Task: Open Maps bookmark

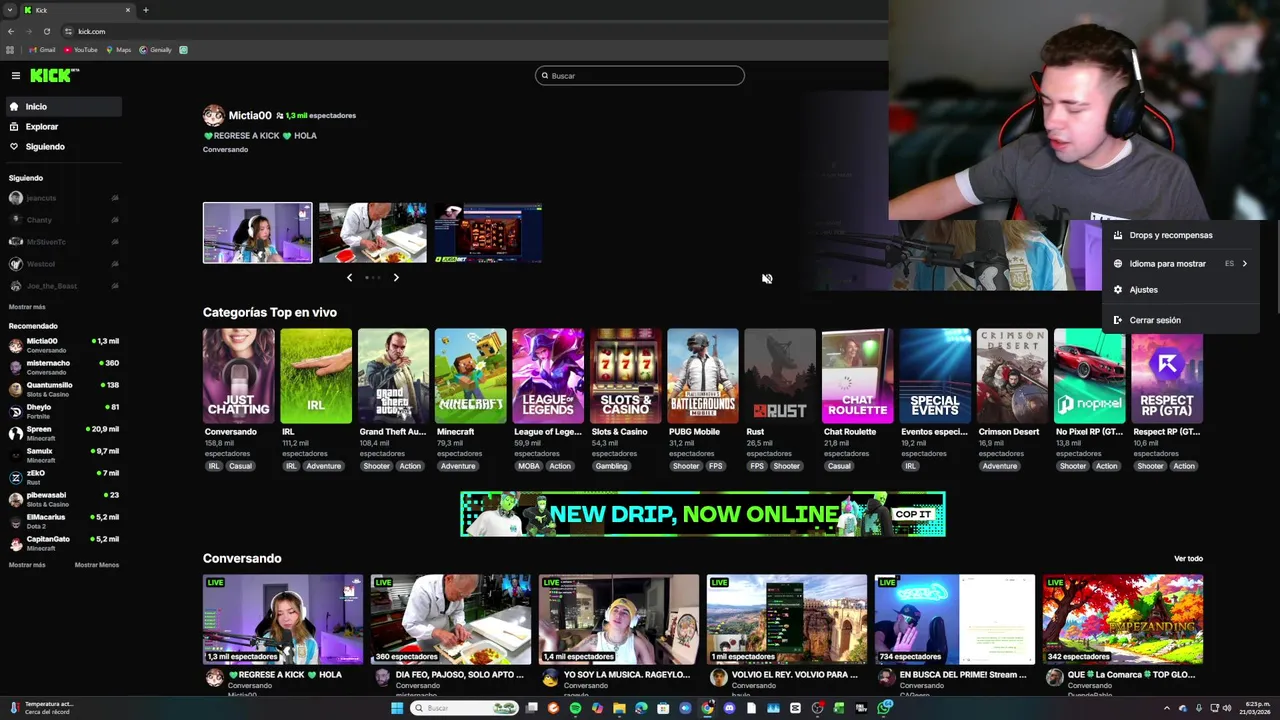Action: coord(119,50)
